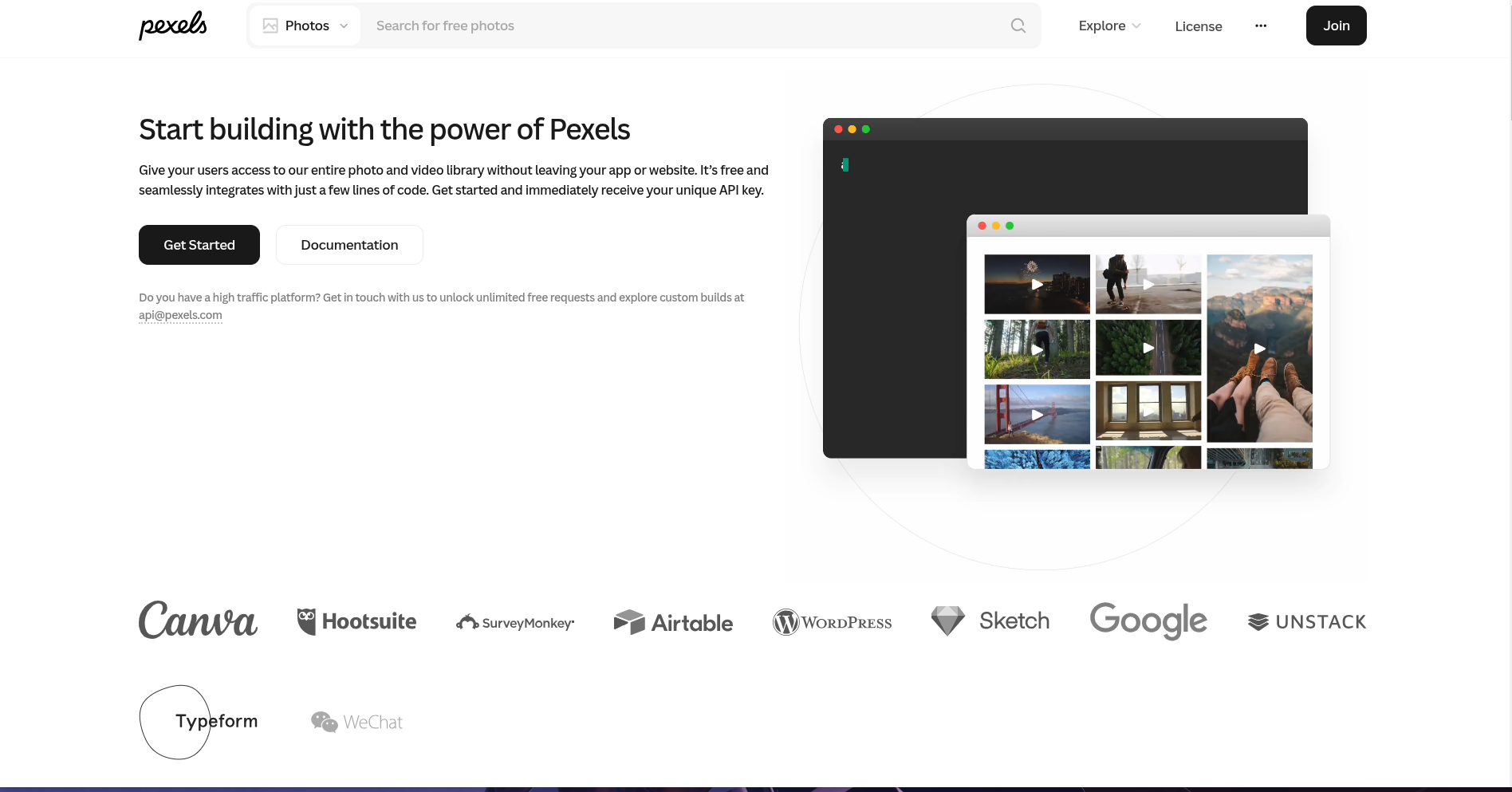This screenshot has width=1512, height=792.
Task: Click the Google logo
Action: coord(1148,621)
